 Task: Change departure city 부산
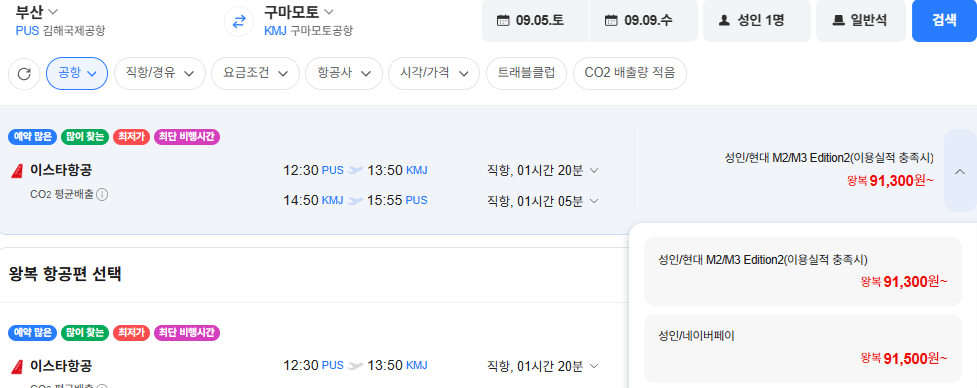click(37, 12)
